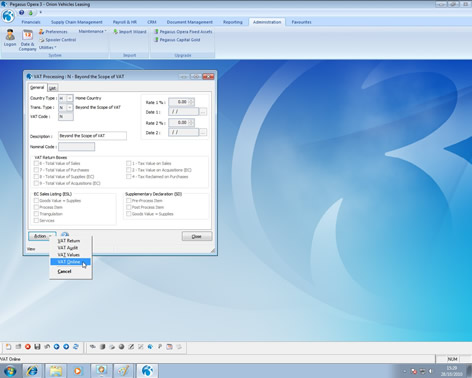Click the red cancel icon in bottom toolbar
This screenshot has width=472, height=378.
(x=28, y=347)
